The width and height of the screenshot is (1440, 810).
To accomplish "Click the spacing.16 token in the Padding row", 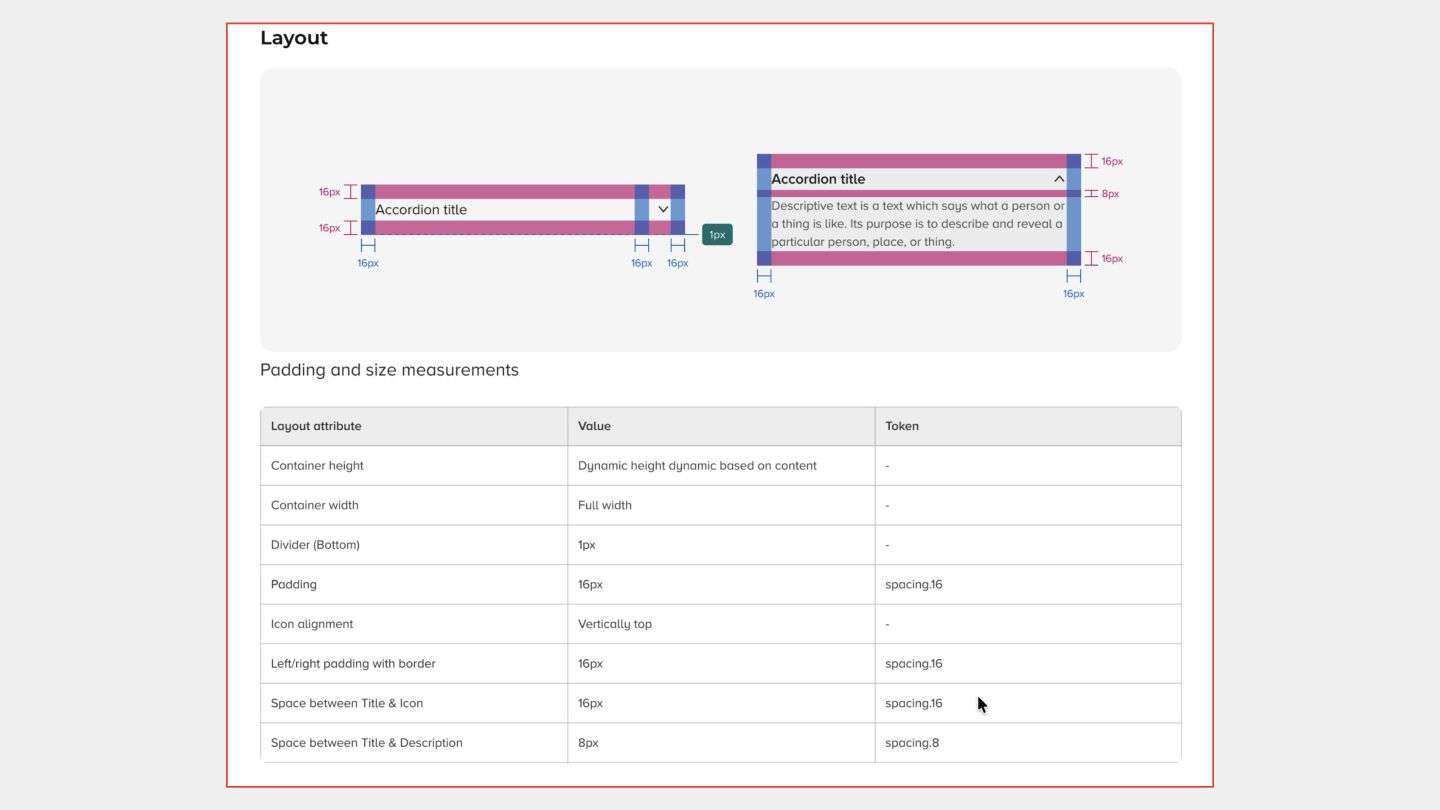I will (x=914, y=584).
